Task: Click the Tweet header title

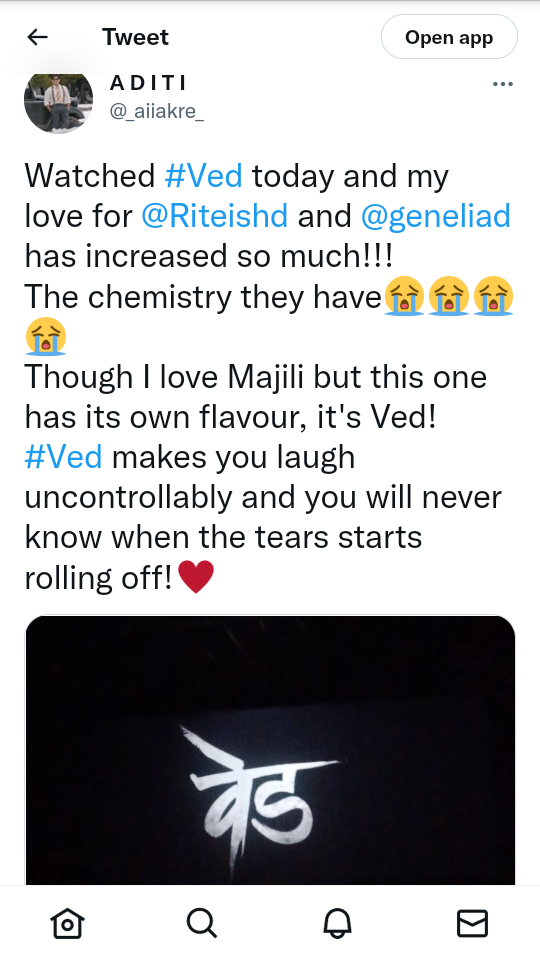Action: point(135,37)
